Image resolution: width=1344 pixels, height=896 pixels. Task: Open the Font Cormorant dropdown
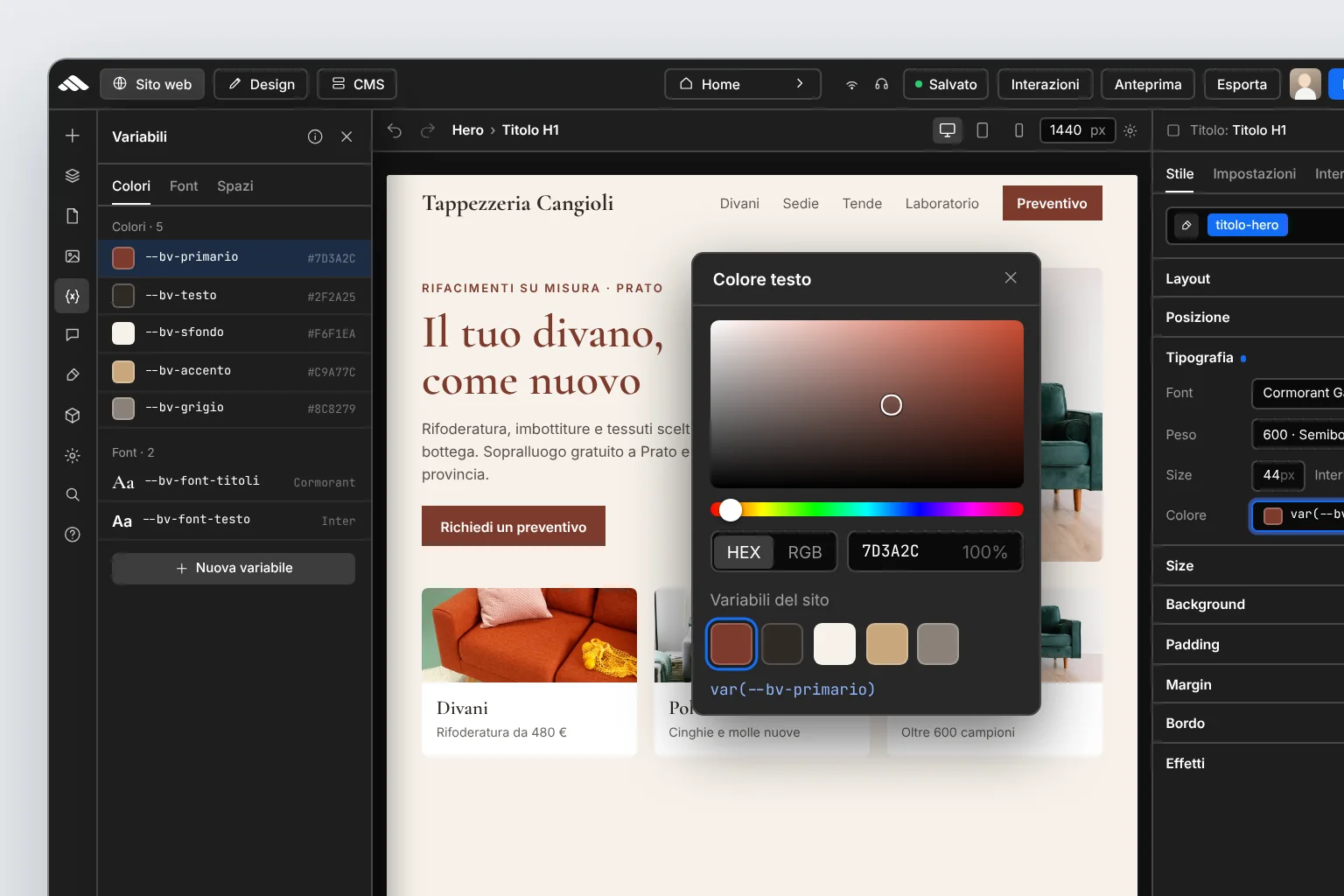pyautogui.click(x=1298, y=393)
